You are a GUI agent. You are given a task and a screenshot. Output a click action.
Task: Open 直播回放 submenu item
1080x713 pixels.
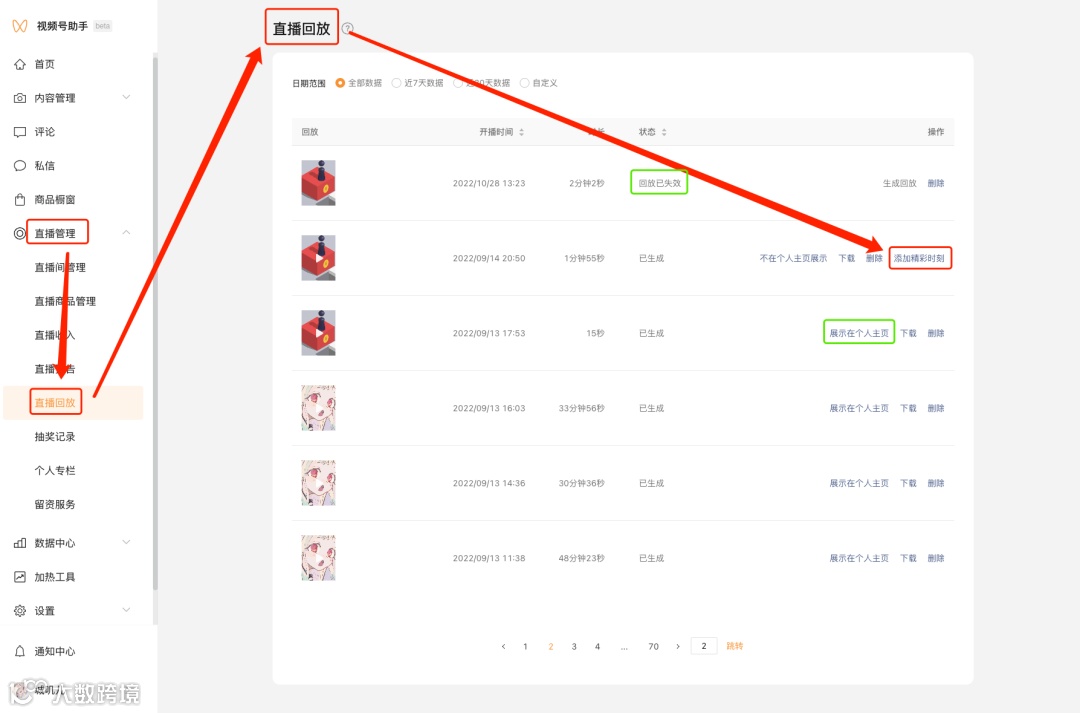pos(55,402)
